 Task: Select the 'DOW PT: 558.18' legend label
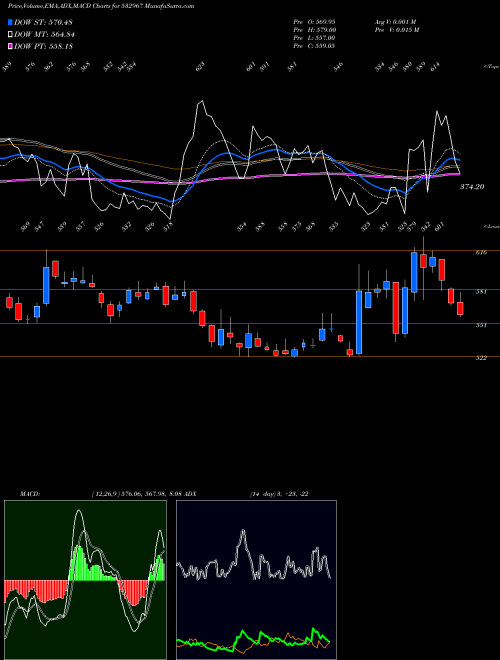click(44, 46)
